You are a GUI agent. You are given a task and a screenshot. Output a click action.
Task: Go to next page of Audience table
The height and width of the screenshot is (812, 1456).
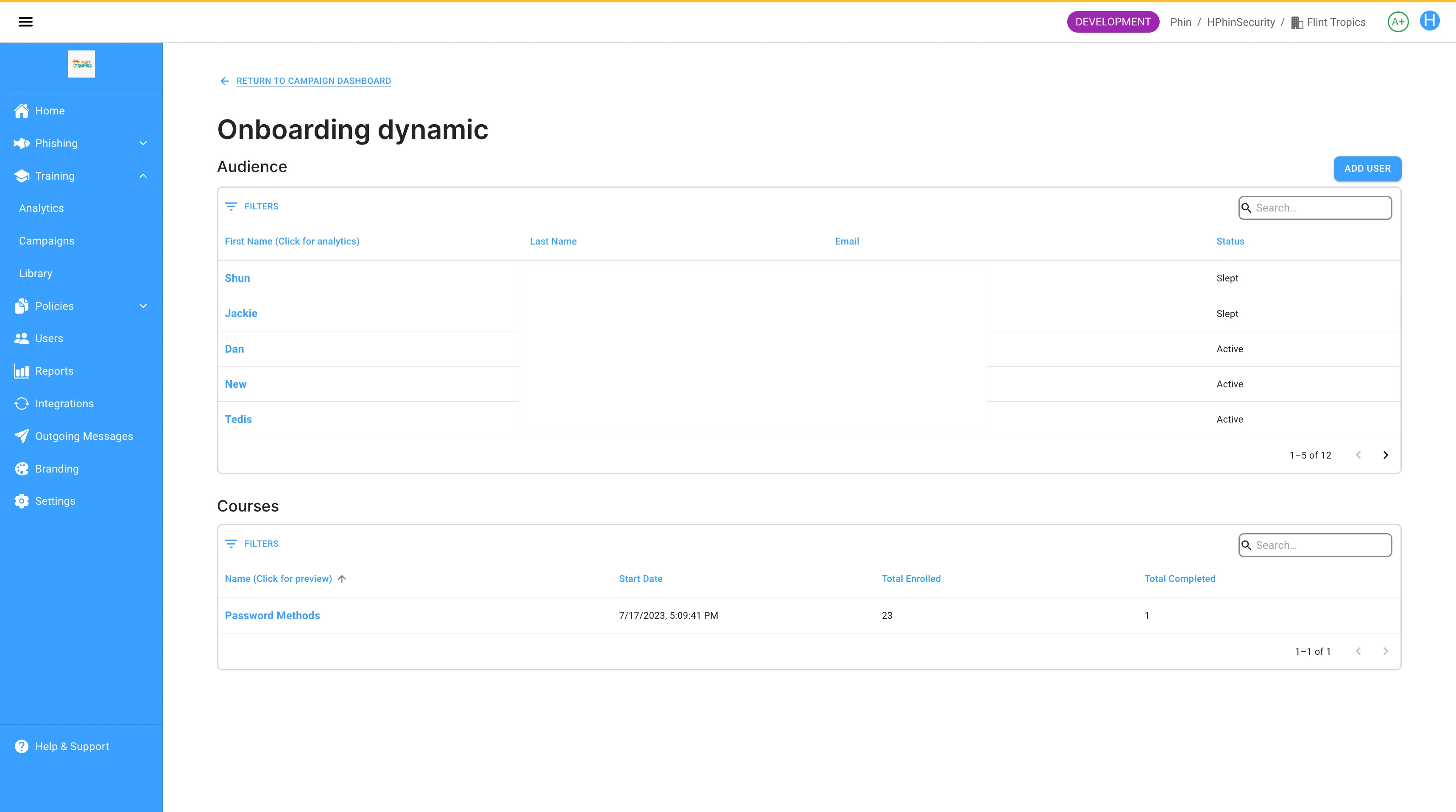pyautogui.click(x=1385, y=455)
